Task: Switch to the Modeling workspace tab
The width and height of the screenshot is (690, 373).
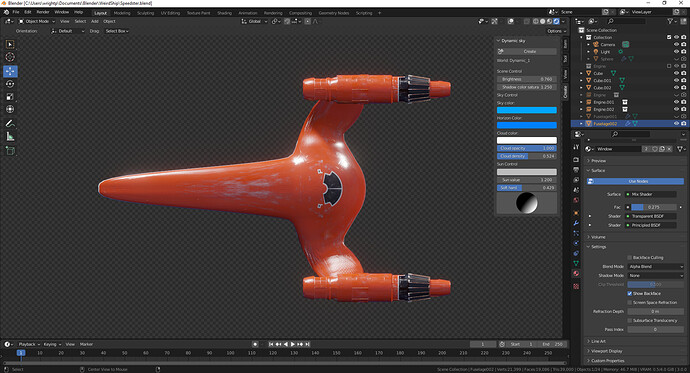Action: (122, 13)
